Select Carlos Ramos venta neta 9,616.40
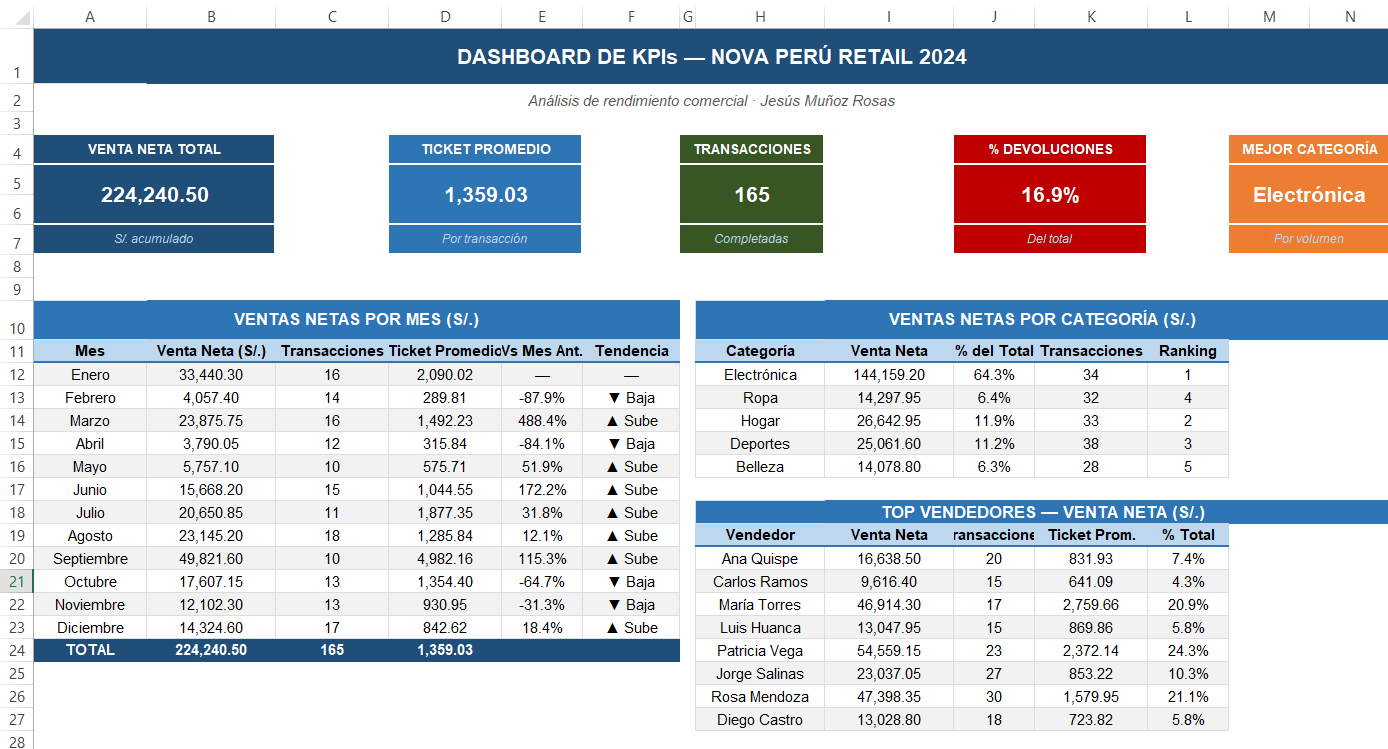1388x749 pixels. pyautogui.click(x=889, y=582)
